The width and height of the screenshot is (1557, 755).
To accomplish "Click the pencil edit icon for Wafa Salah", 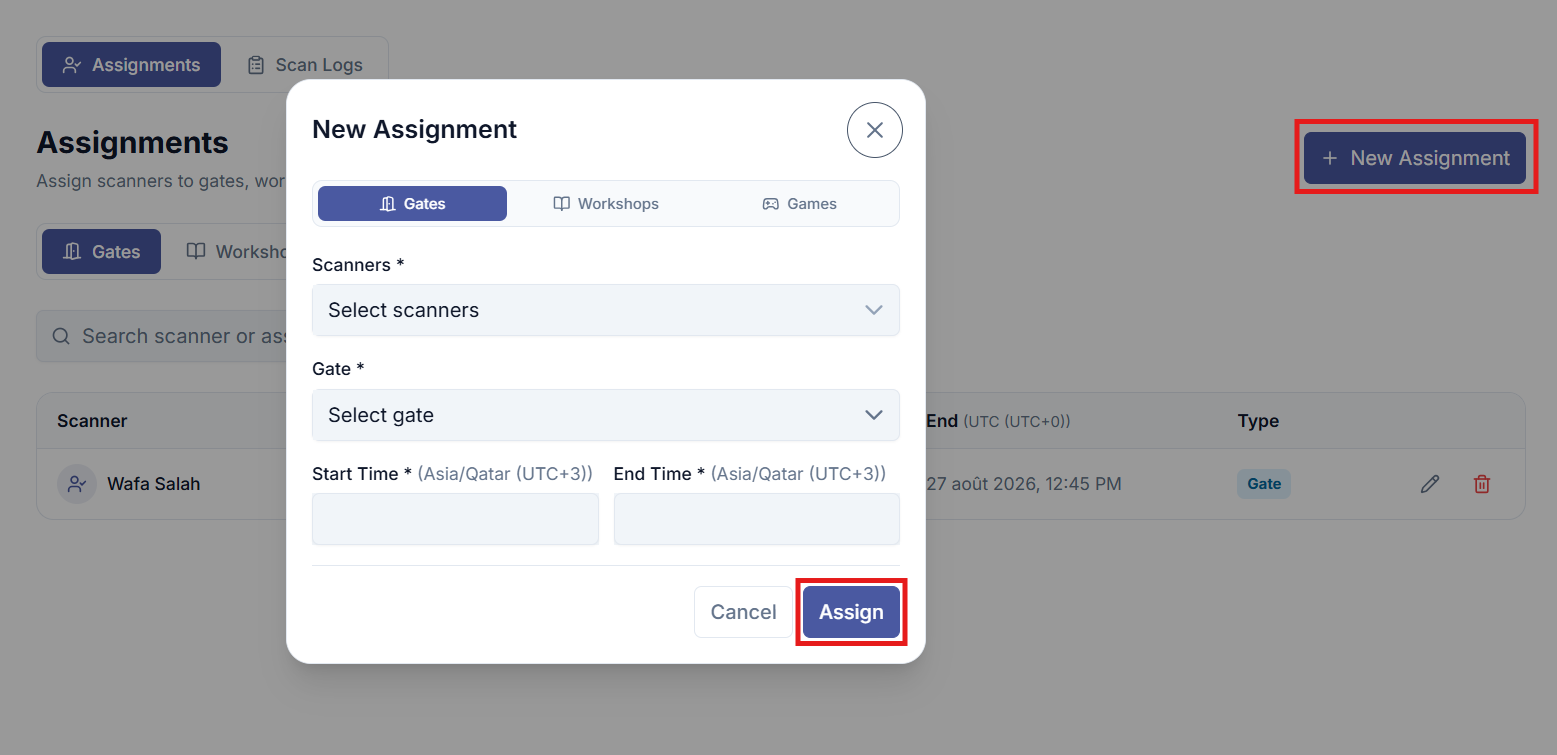I will pos(1430,484).
